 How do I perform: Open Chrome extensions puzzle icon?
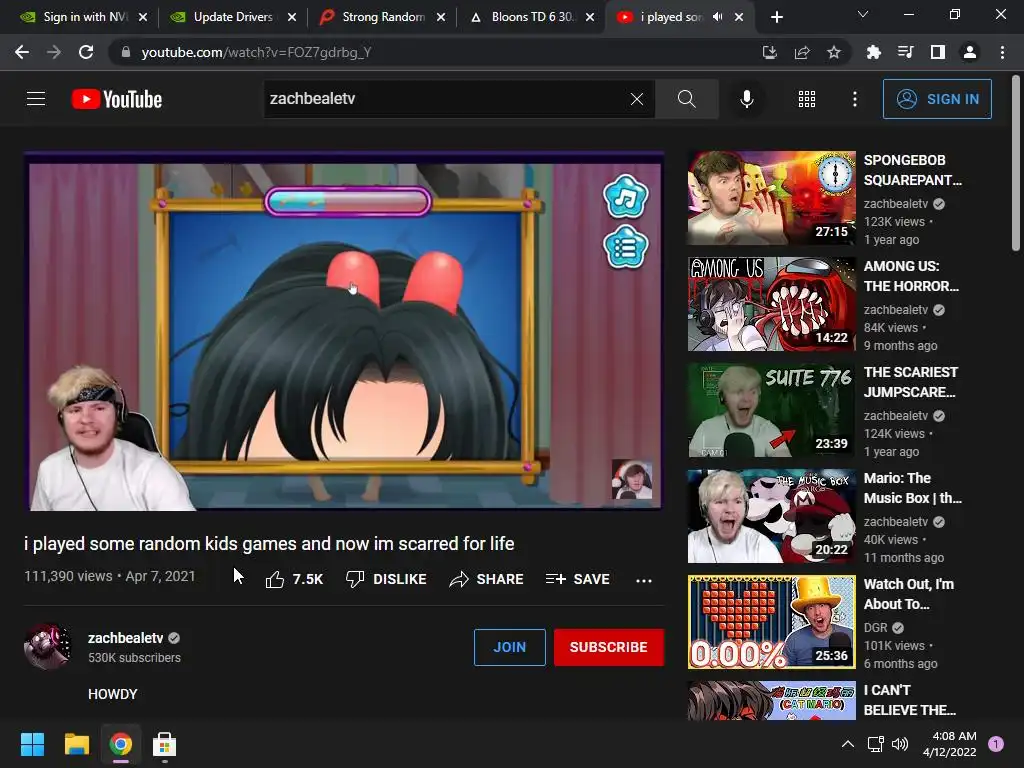tap(873, 52)
